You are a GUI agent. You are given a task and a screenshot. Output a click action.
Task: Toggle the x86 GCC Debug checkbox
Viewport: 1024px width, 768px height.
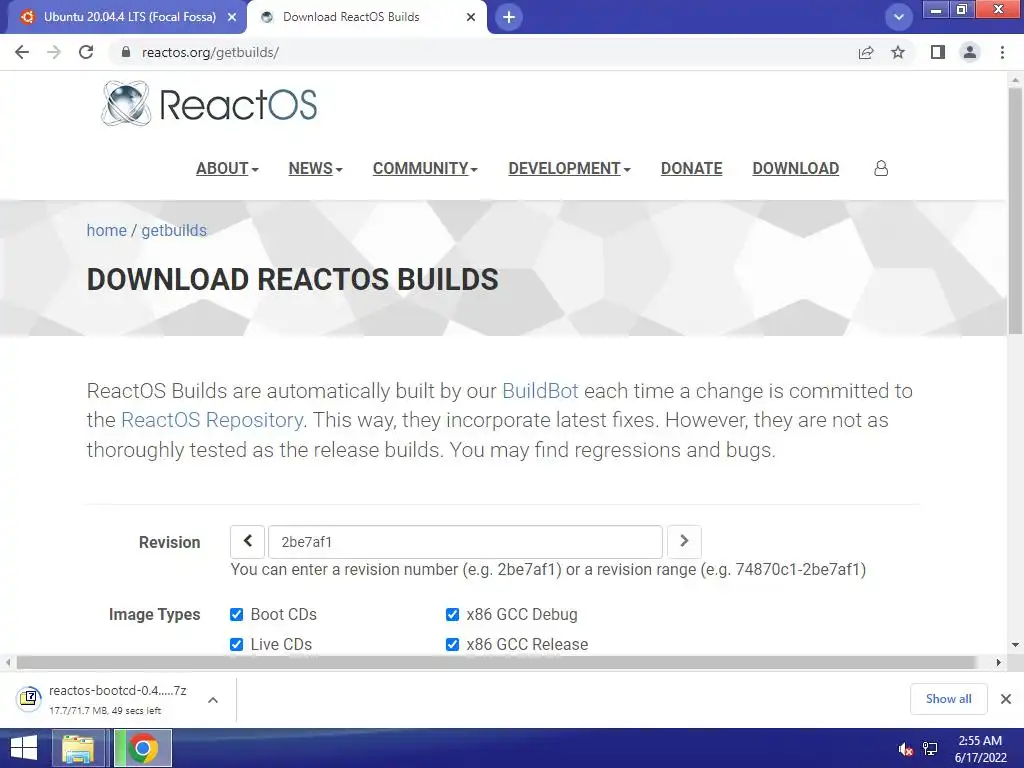click(x=452, y=615)
